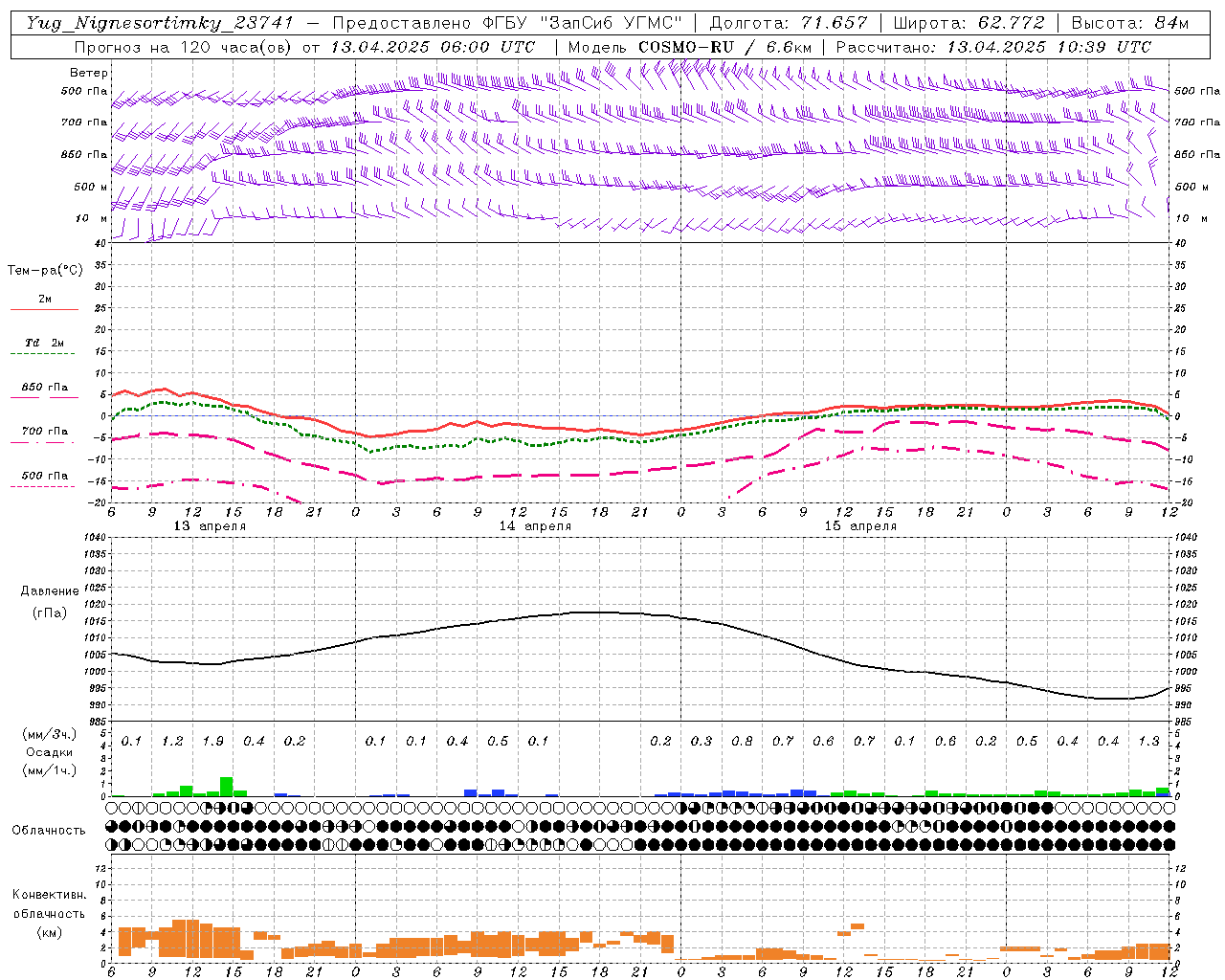
Task: Click the Ветер panel label
Action: point(89,73)
